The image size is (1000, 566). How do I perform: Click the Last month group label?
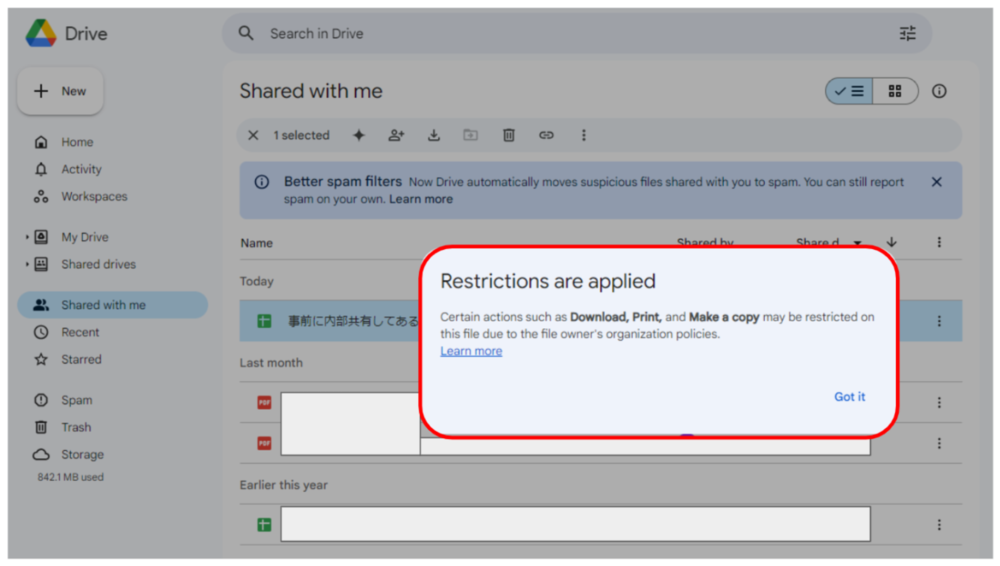(x=271, y=363)
